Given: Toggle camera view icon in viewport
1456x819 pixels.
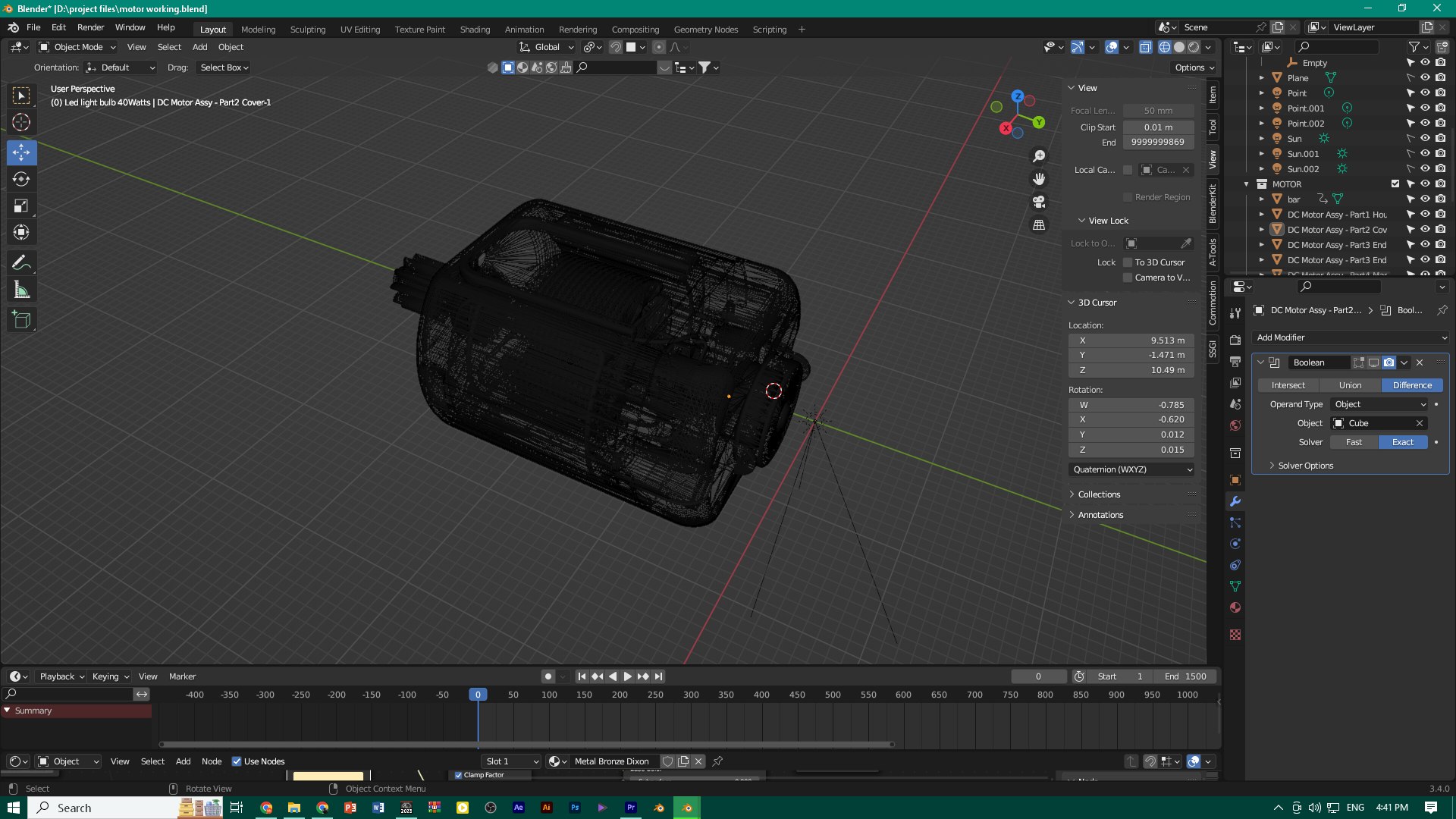Looking at the screenshot, I should [x=1039, y=202].
